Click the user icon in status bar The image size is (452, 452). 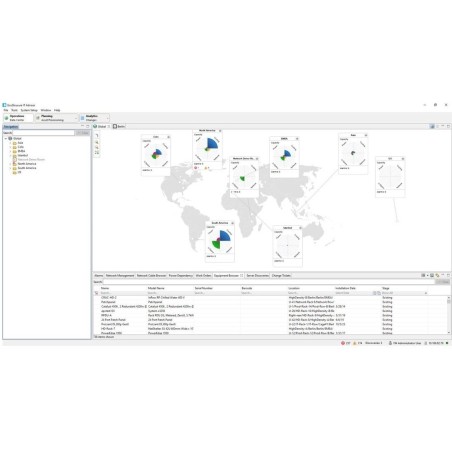tap(390, 343)
